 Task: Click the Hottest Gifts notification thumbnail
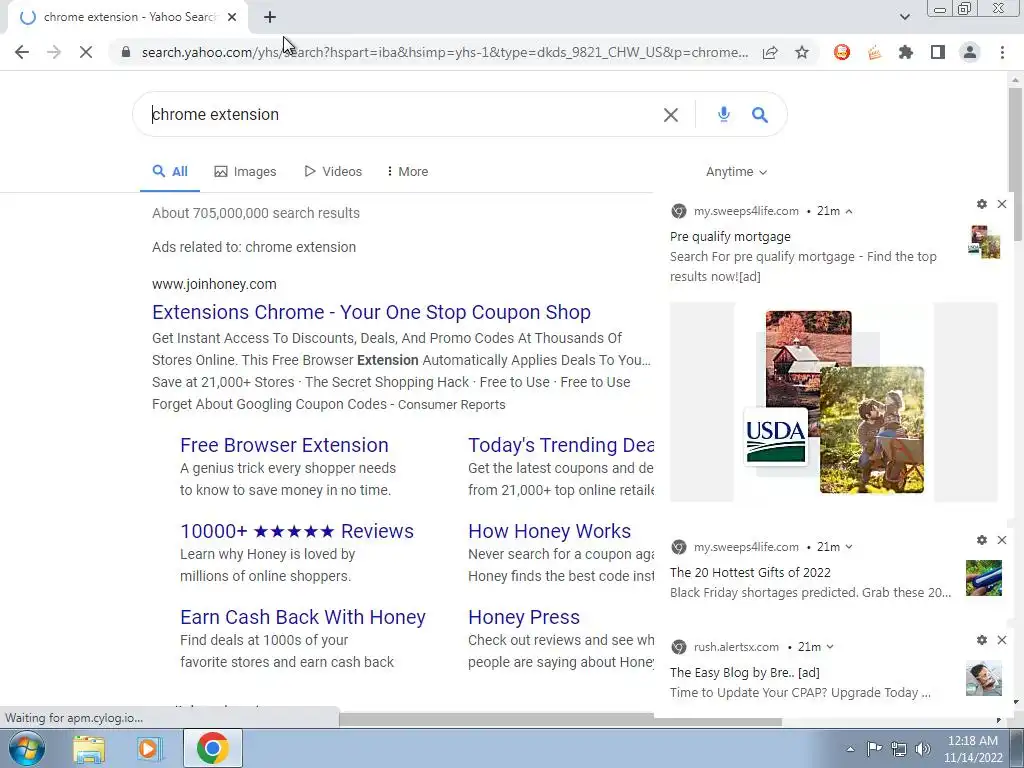984,578
